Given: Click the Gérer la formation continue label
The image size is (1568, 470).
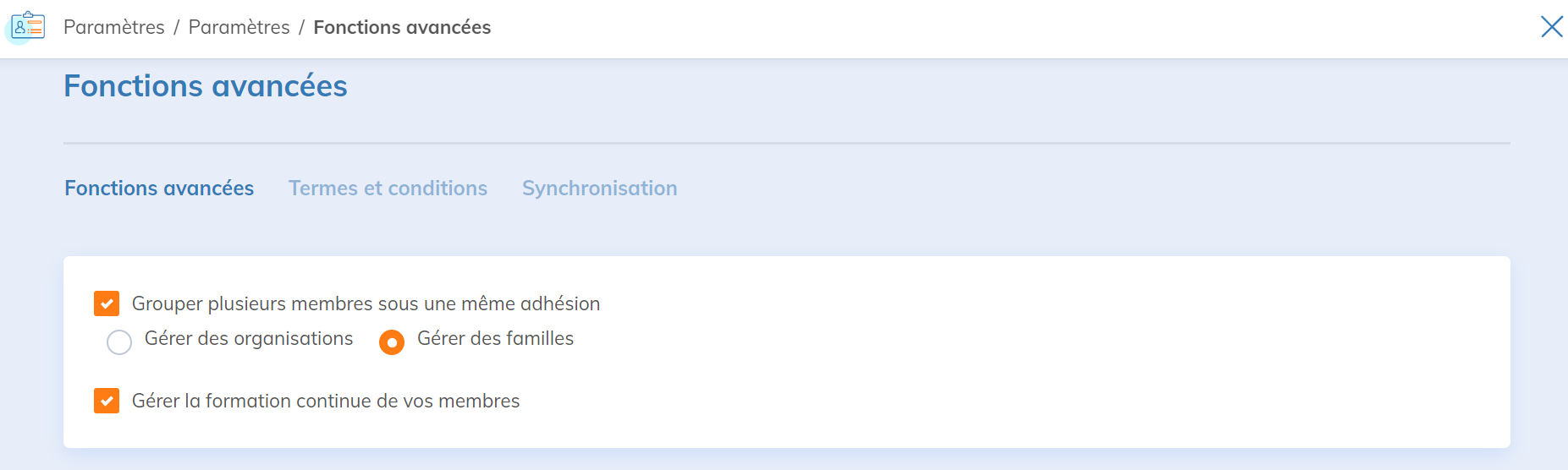Looking at the screenshot, I should coord(326,401).
